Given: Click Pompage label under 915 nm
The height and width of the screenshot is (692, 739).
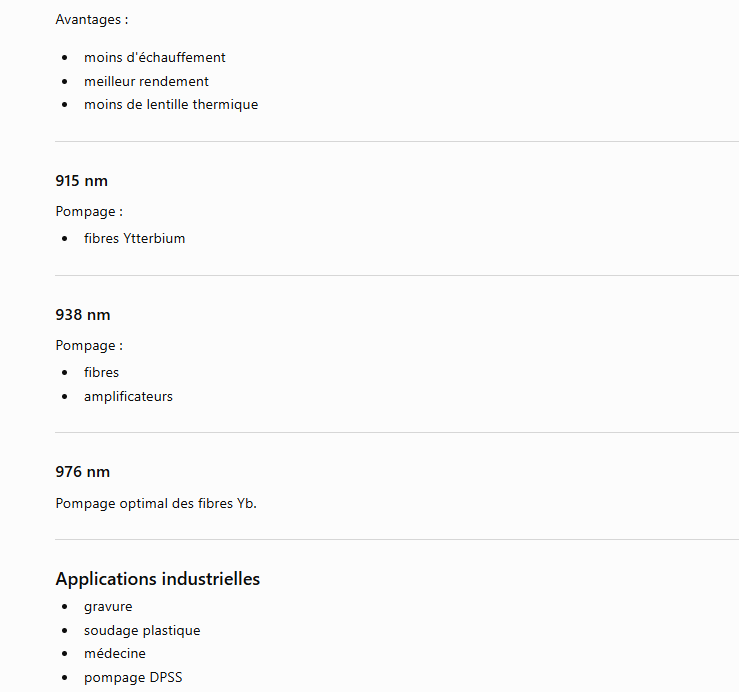Looking at the screenshot, I should point(89,212).
